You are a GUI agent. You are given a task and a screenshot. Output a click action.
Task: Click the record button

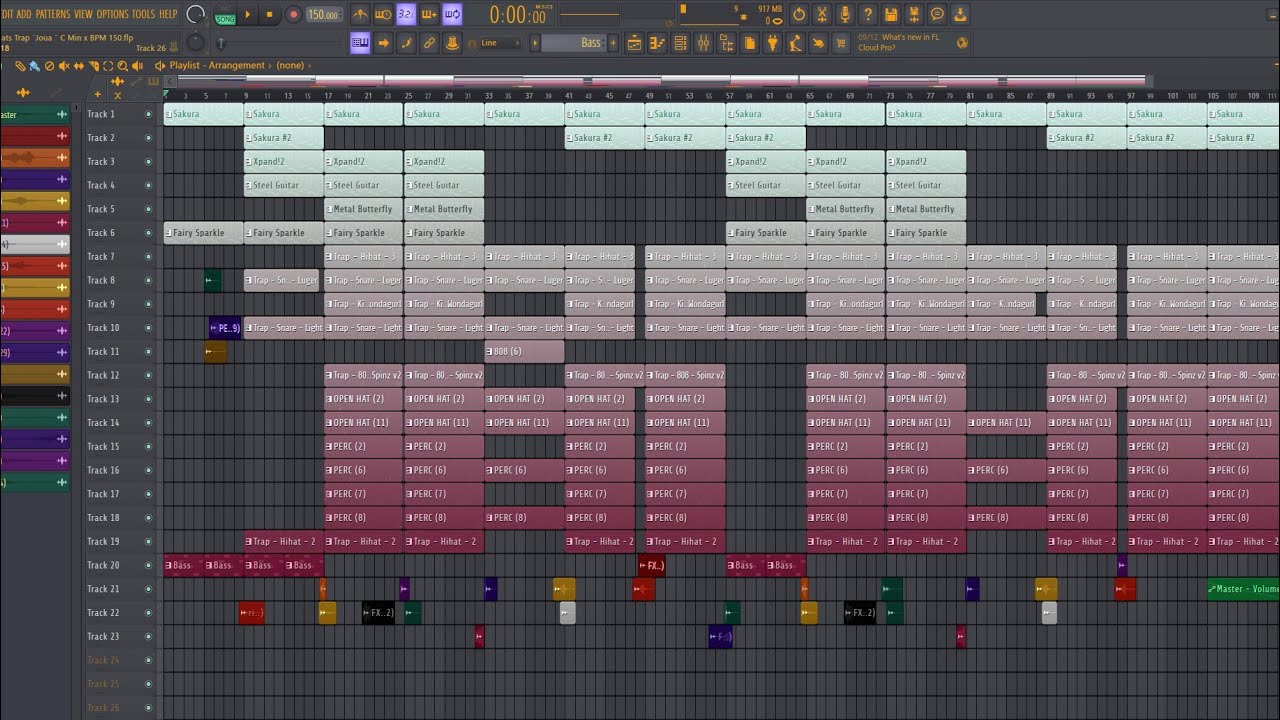(x=294, y=14)
